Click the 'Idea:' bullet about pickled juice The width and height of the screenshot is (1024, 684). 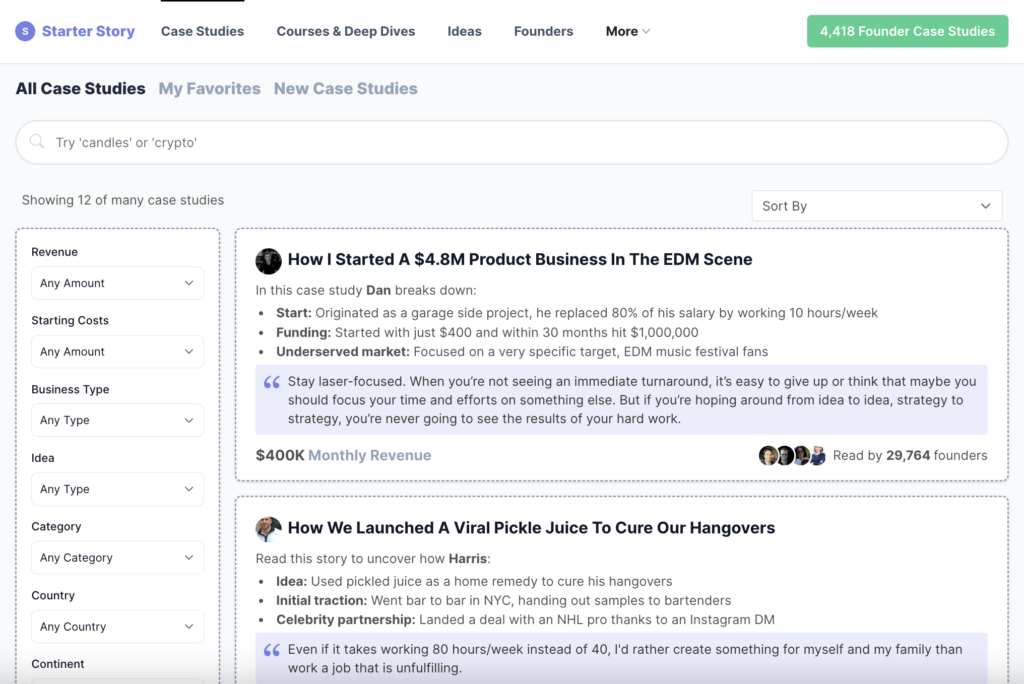coord(474,581)
